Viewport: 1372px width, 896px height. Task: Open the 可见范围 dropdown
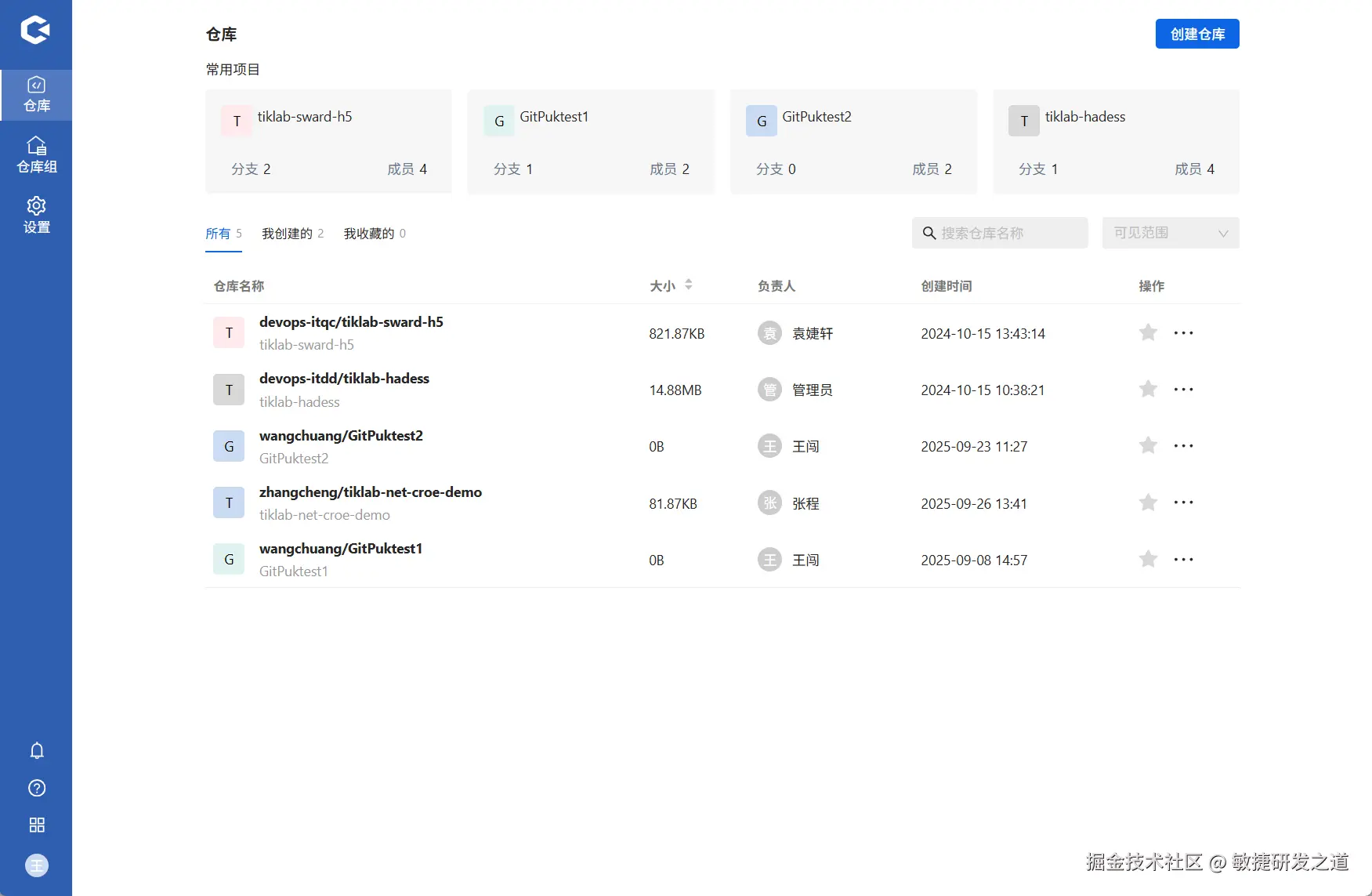click(x=1170, y=232)
